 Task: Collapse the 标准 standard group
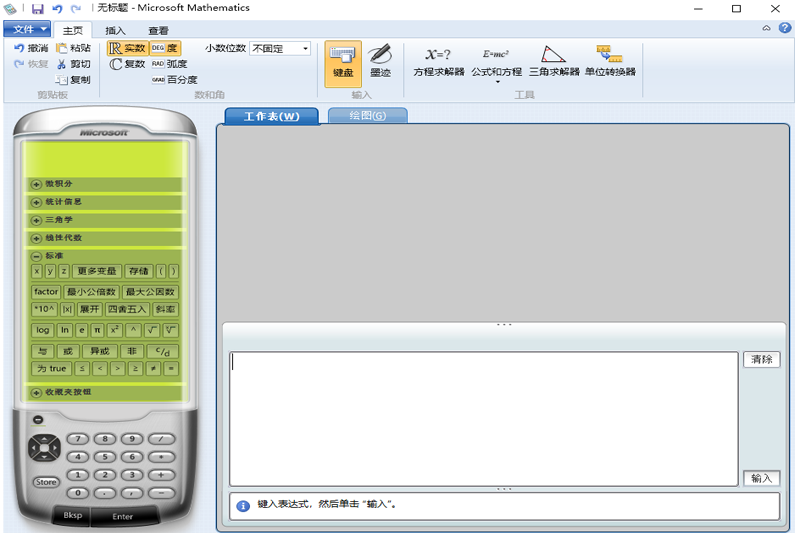click(36, 256)
